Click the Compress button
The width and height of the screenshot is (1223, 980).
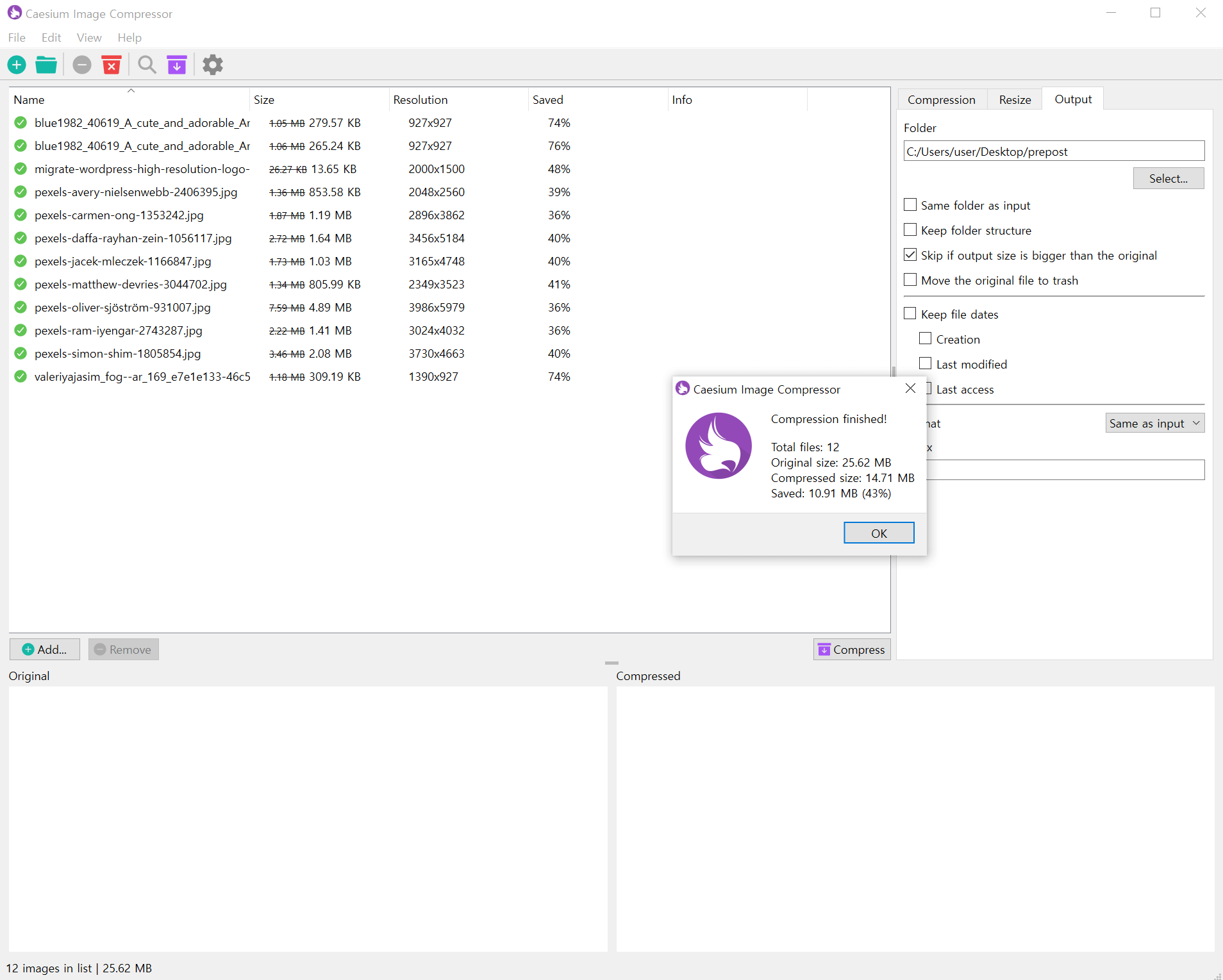point(852,649)
